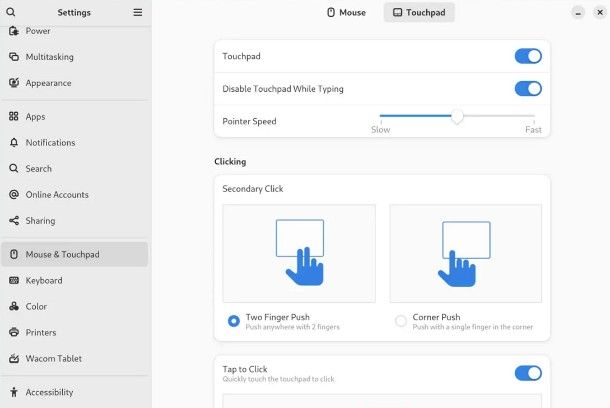Go to Appearance settings

click(75, 83)
